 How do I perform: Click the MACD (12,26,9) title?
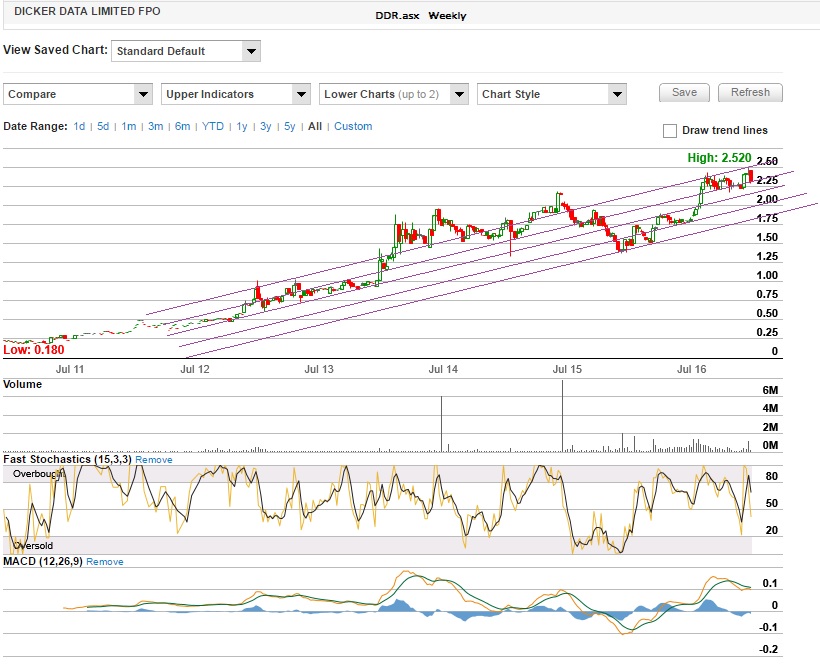tap(43, 561)
